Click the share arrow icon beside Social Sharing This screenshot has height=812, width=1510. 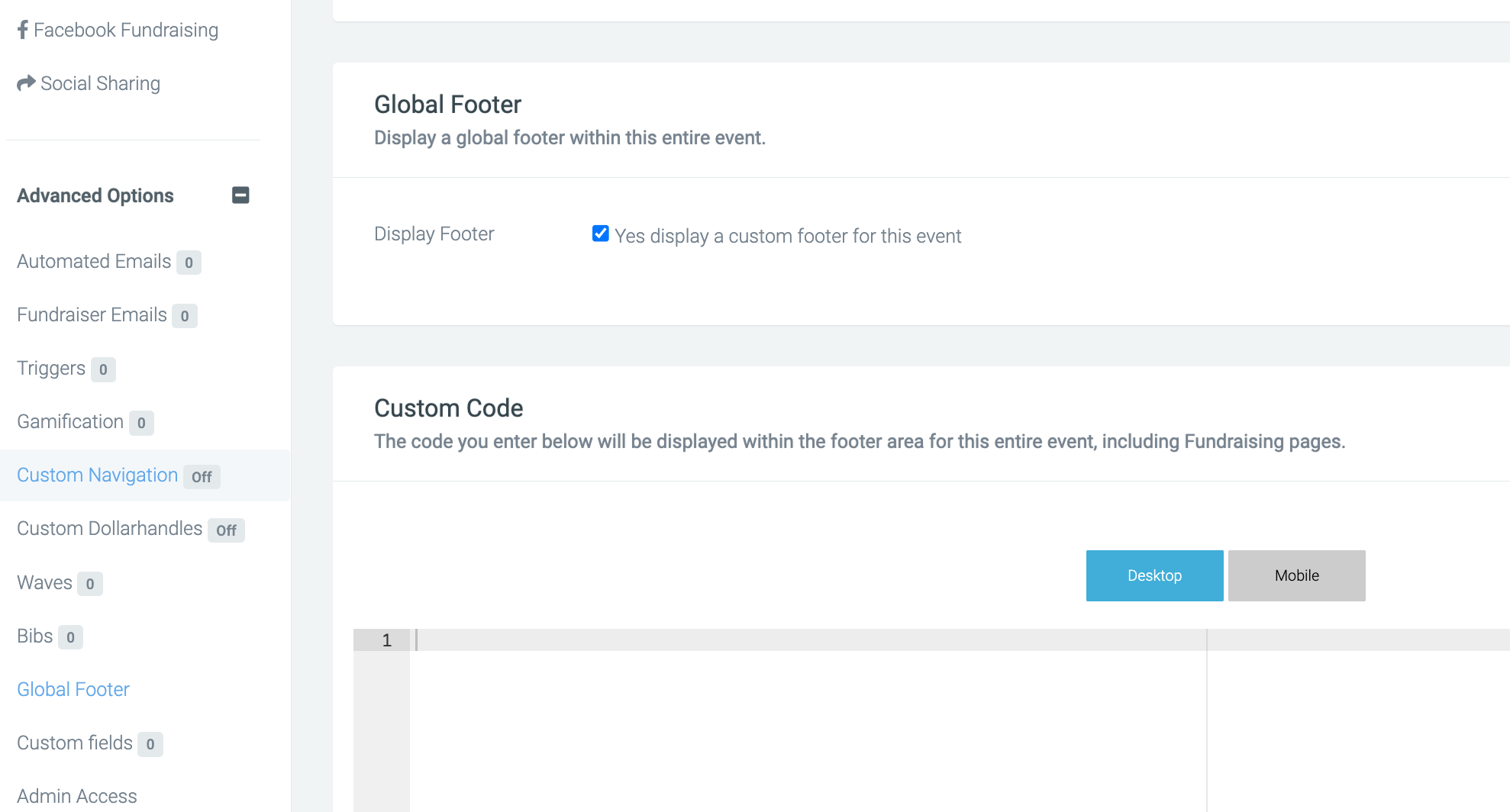click(26, 82)
